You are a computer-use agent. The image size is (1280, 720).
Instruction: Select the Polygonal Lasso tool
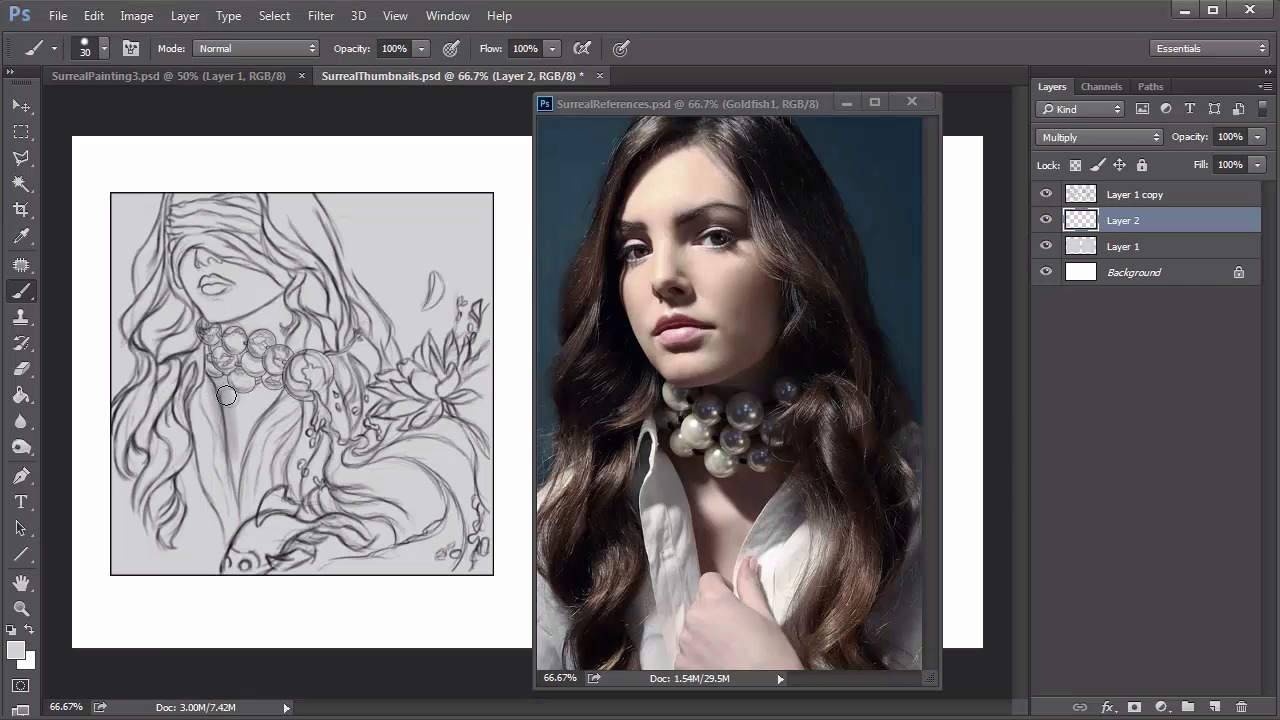[x=21, y=157]
